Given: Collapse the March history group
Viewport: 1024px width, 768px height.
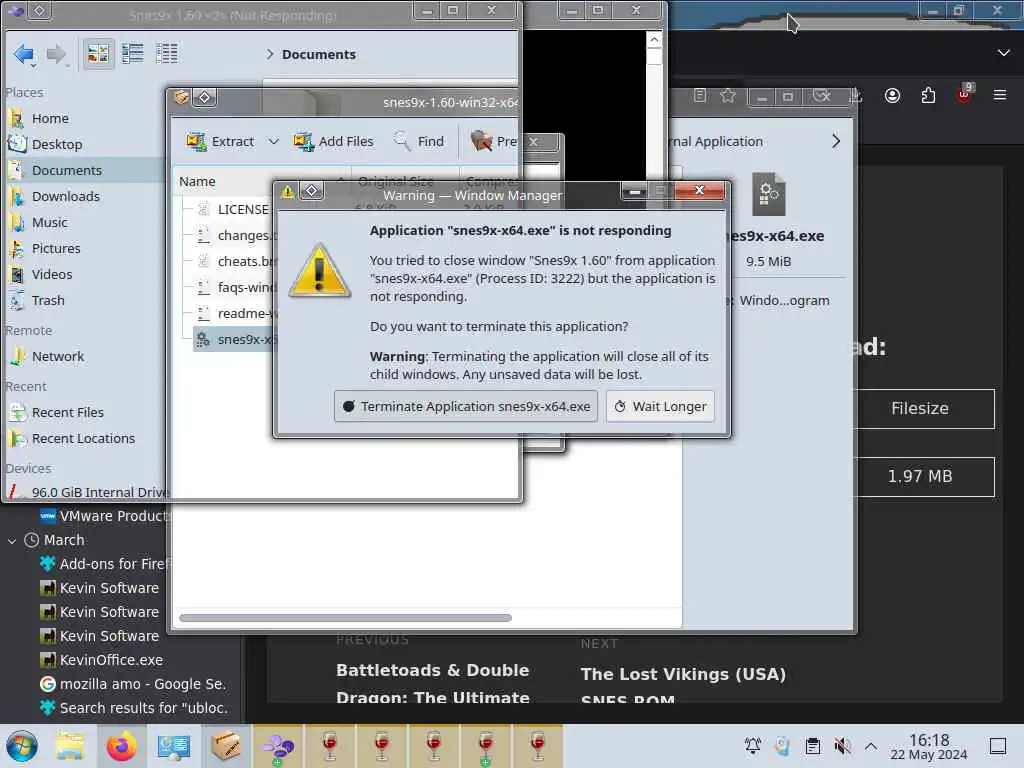Looking at the screenshot, I should (x=12, y=541).
